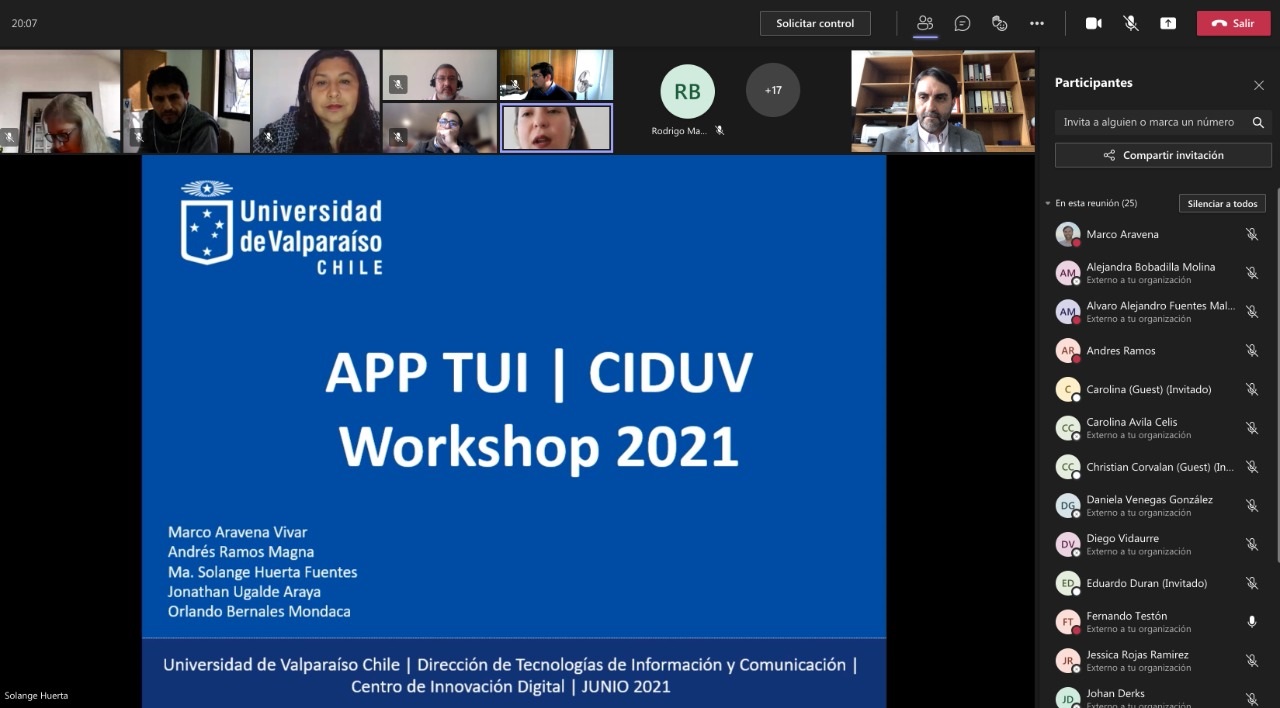Click Fernando Testón's FT avatar

[1068, 622]
